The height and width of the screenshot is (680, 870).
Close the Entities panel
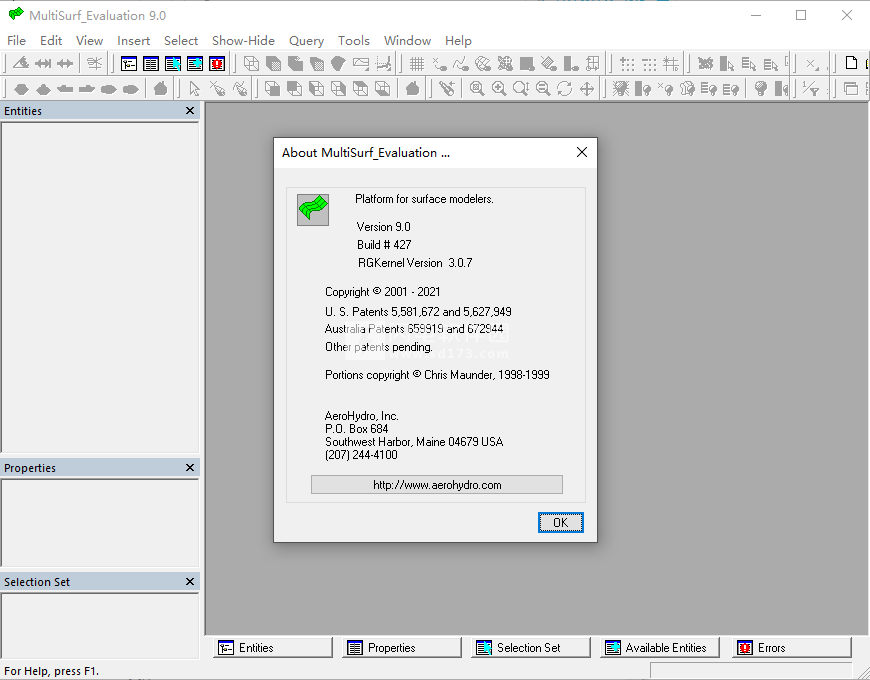pyautogui.click(x=190, y=111)
